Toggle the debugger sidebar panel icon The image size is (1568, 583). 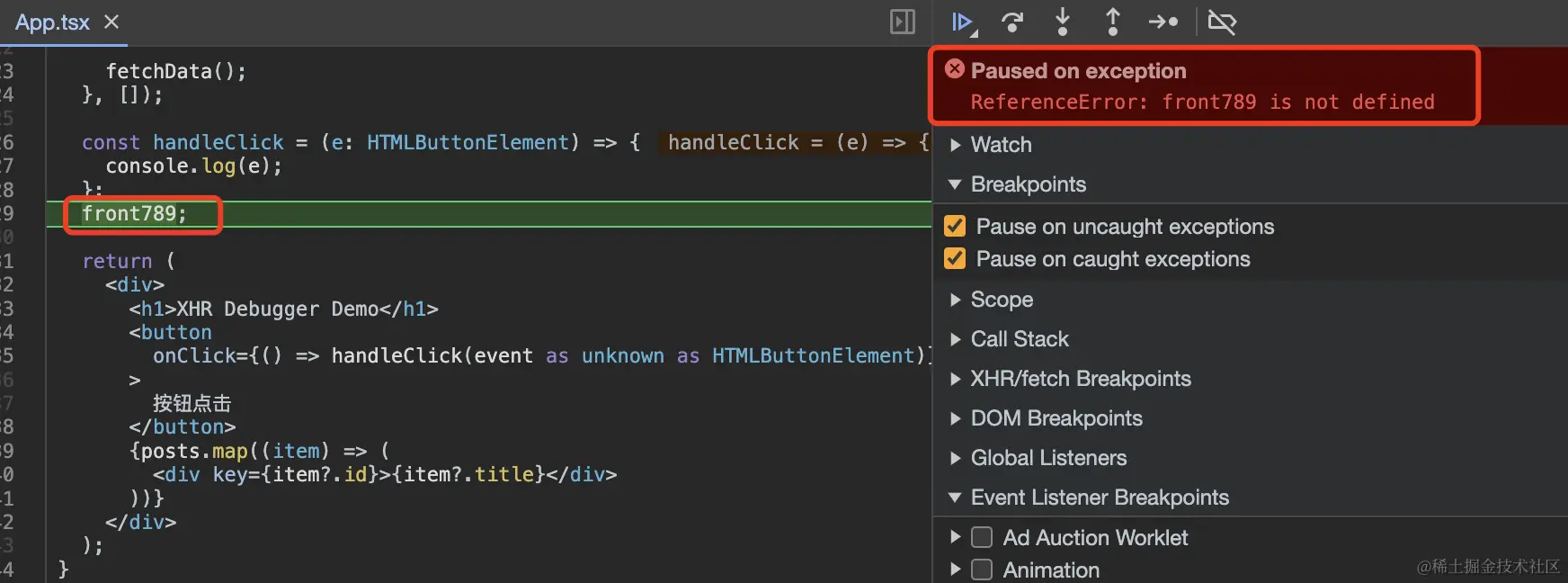coord(903,22)
